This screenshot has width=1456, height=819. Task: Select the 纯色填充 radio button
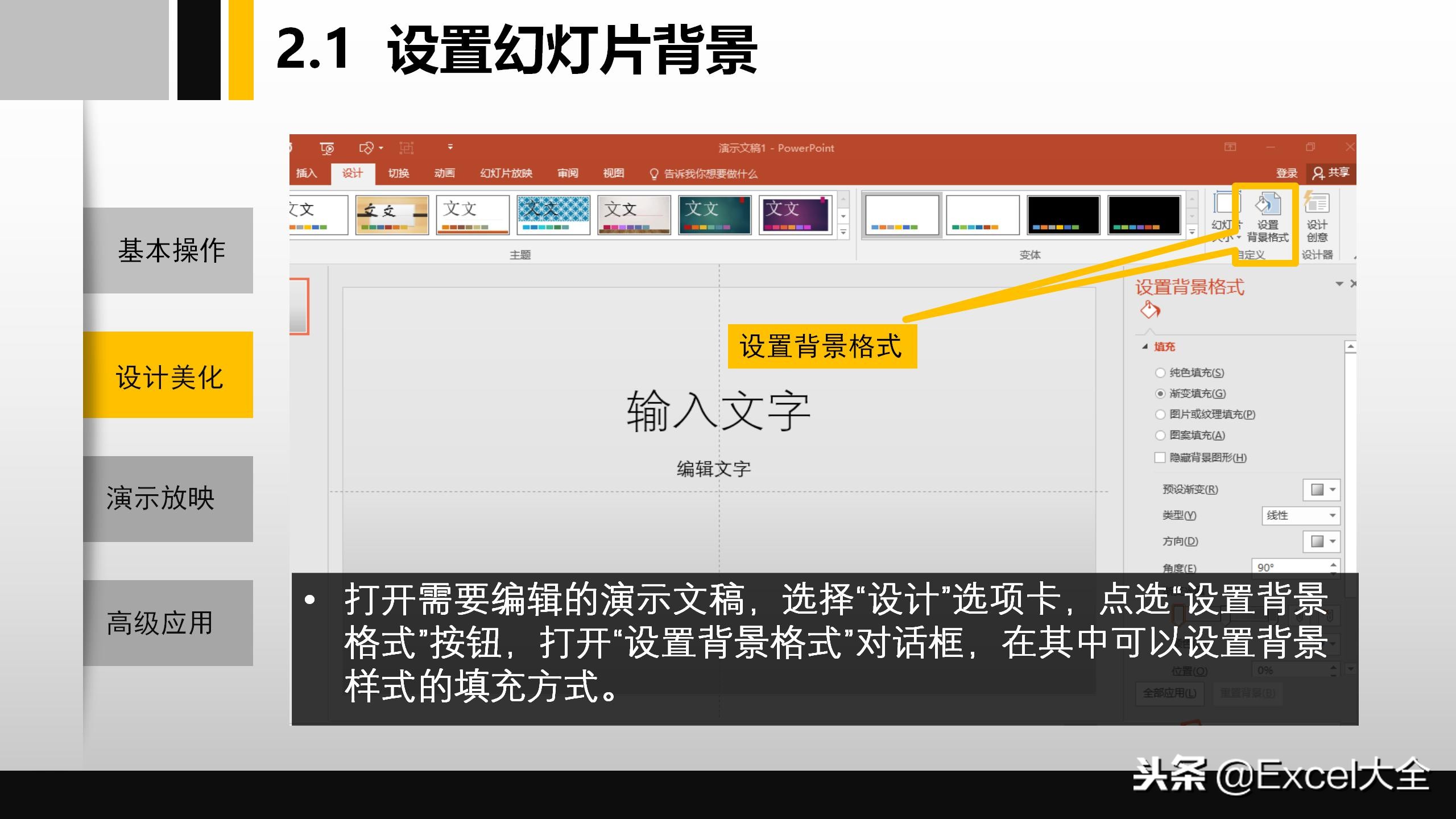(x=1160, y=373)
